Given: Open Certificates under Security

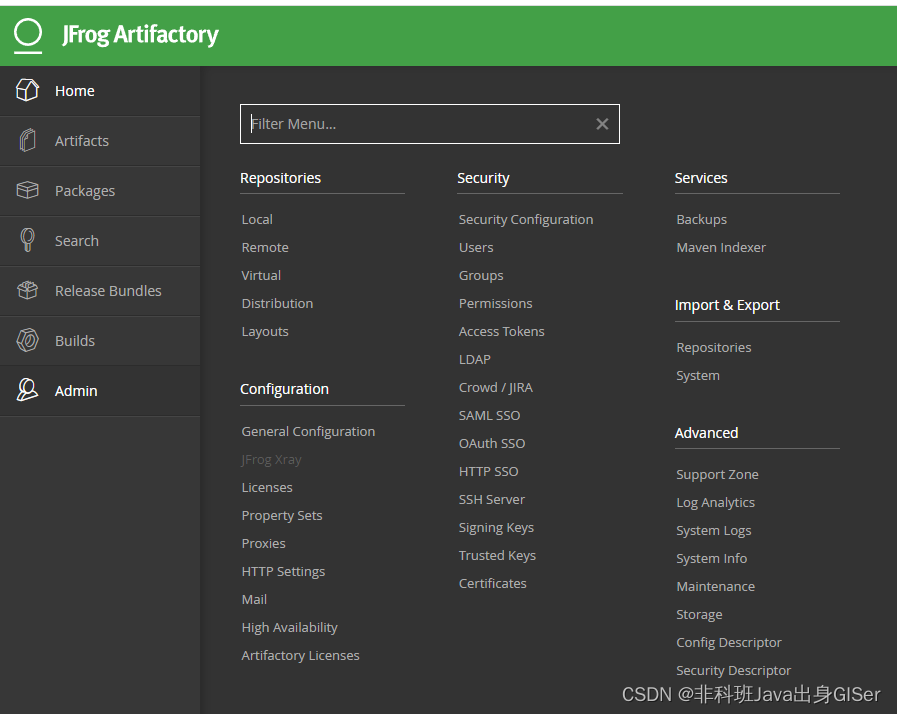Looking at the screenshot, I should coord(493,584).
